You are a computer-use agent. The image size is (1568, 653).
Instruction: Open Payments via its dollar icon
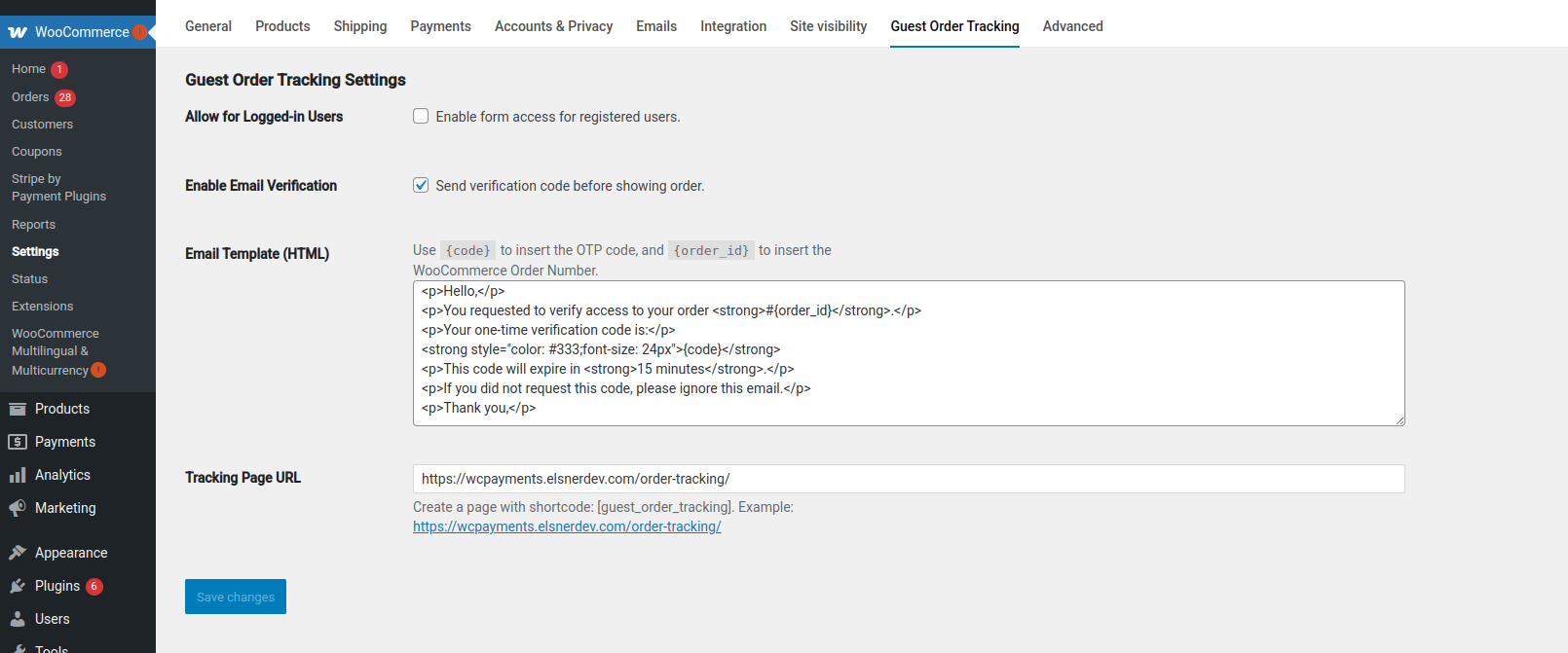pos(18,442)
